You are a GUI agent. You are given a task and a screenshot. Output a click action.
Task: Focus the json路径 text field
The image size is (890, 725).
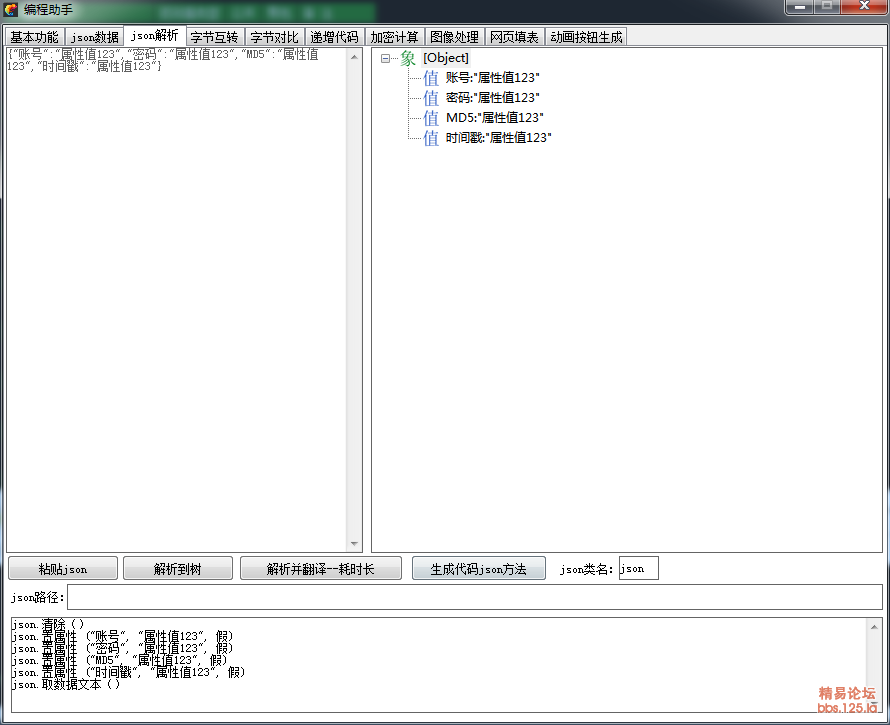point(474,597)
